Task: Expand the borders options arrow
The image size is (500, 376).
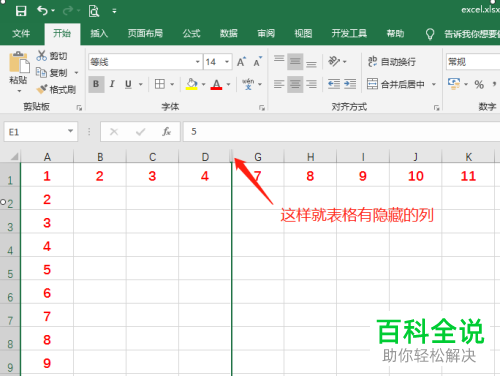Action: pyautogui.click(x=172, y=84)
